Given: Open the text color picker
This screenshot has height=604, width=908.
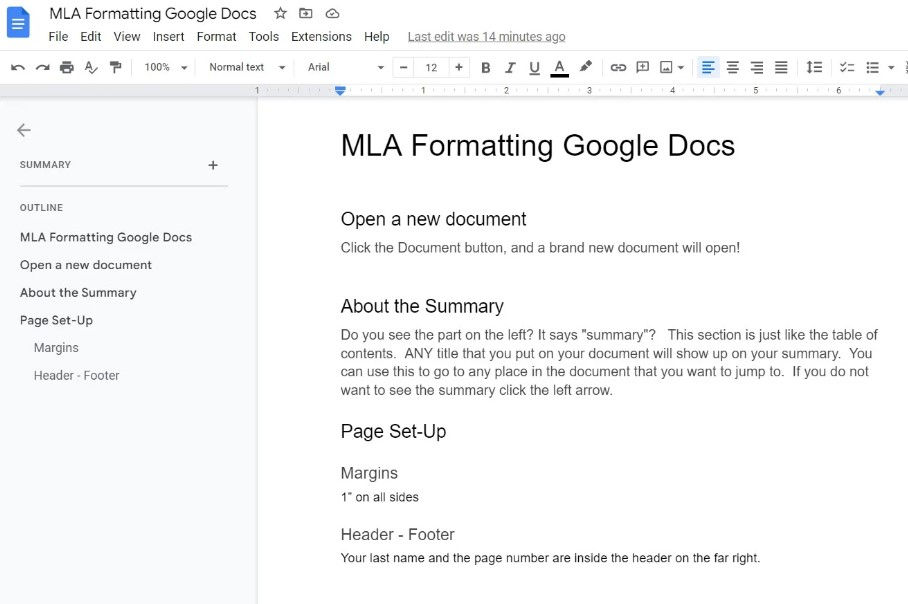Looking at the screenshot, I should (559, 68).
